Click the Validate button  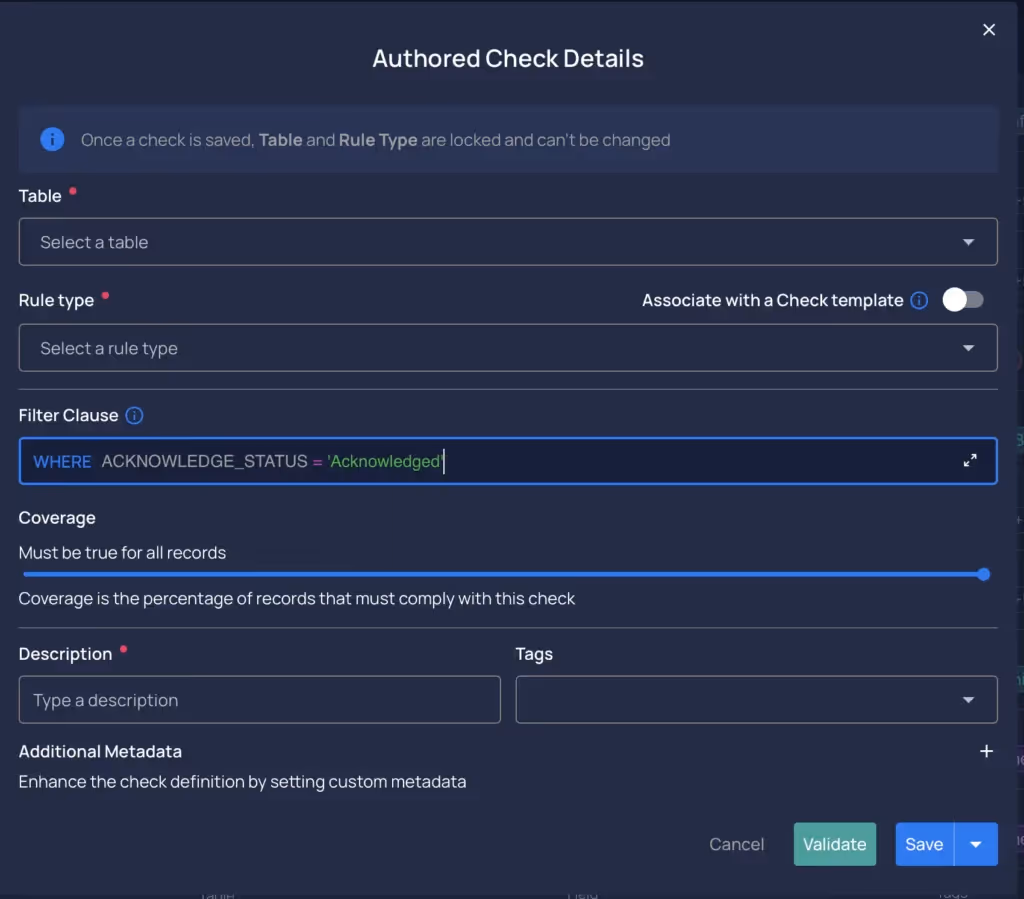pyautogui.click(x=834, y=844)
